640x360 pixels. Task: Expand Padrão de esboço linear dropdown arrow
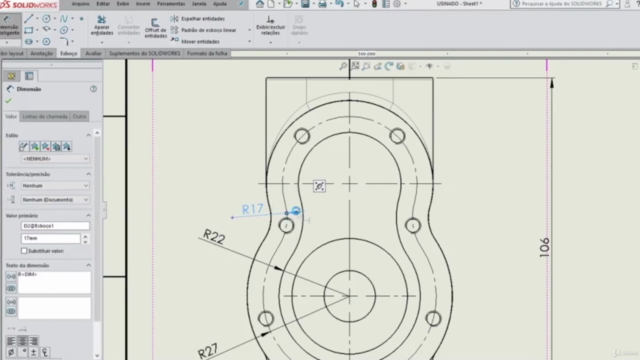[249, 30]
